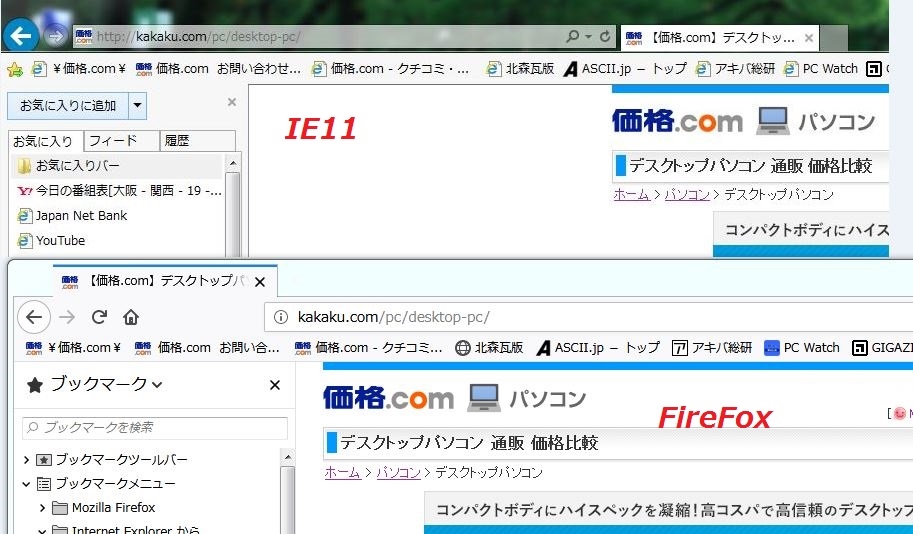Collapse ブックマークメニュー in Firefox sidebar
913x534 pixels.
(x=26, y=484)
